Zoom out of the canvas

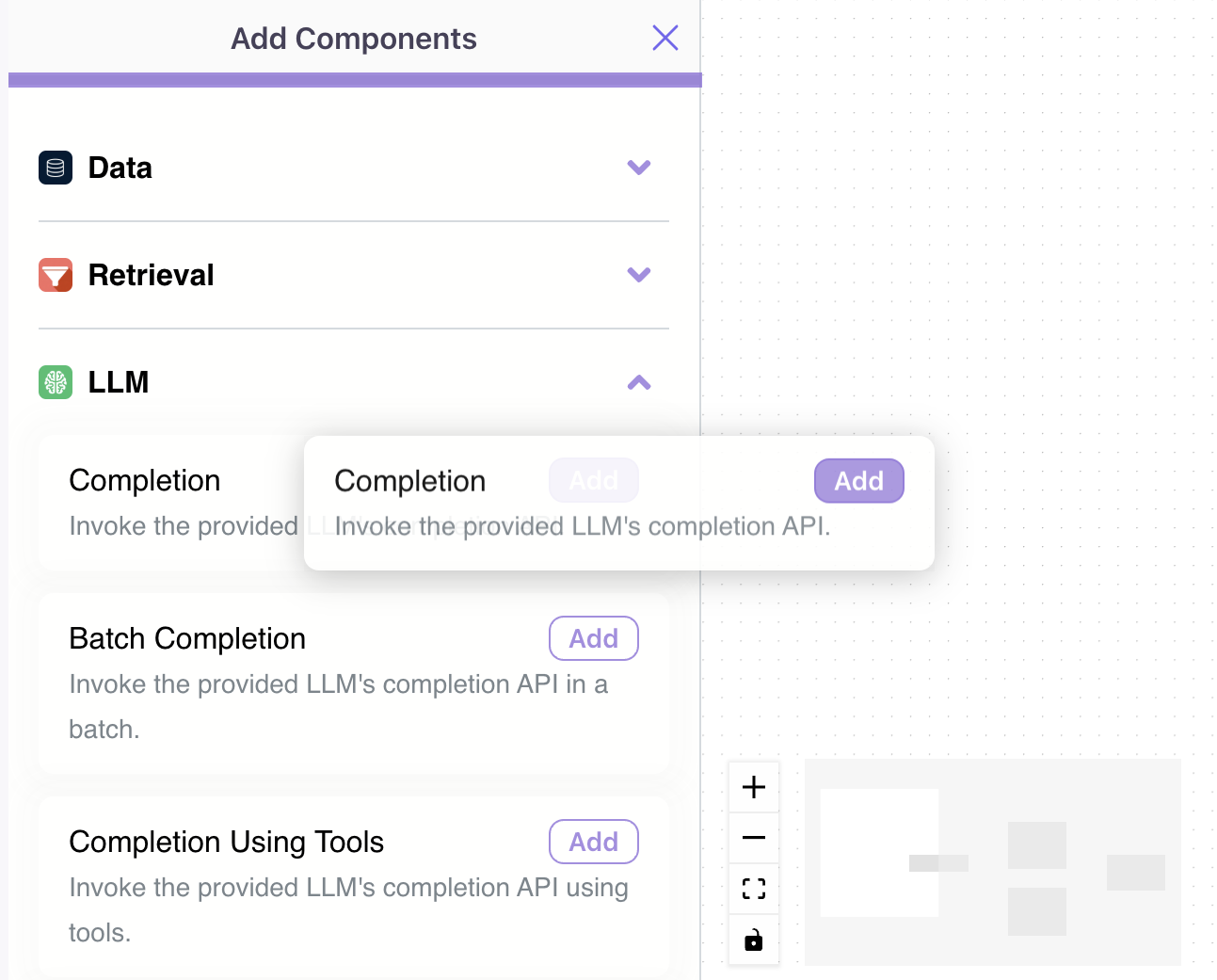pyautogui.click(x=754, y=838)
